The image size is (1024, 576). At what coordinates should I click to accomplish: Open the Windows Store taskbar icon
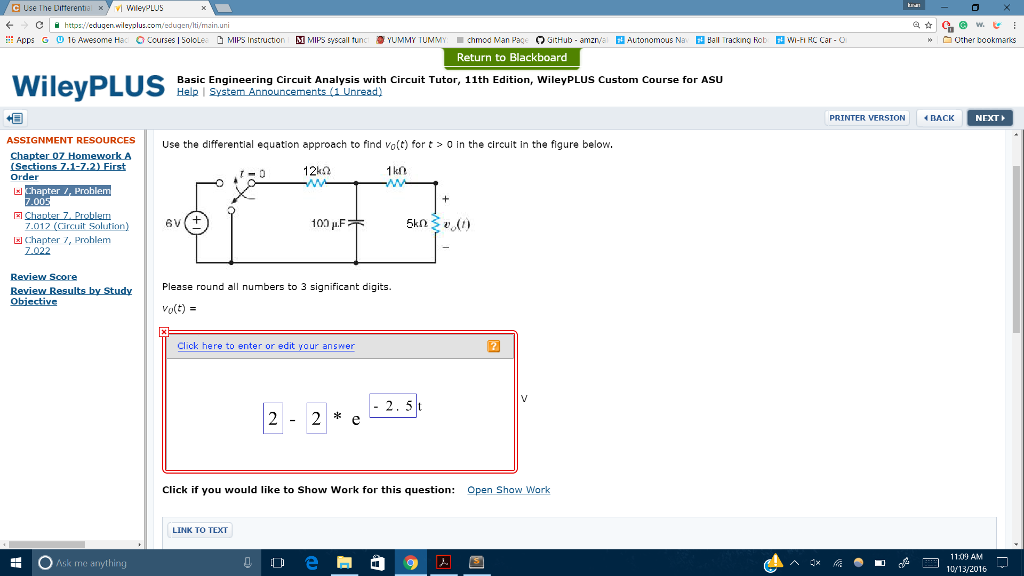pyautogui.click(x=377, y=562)
